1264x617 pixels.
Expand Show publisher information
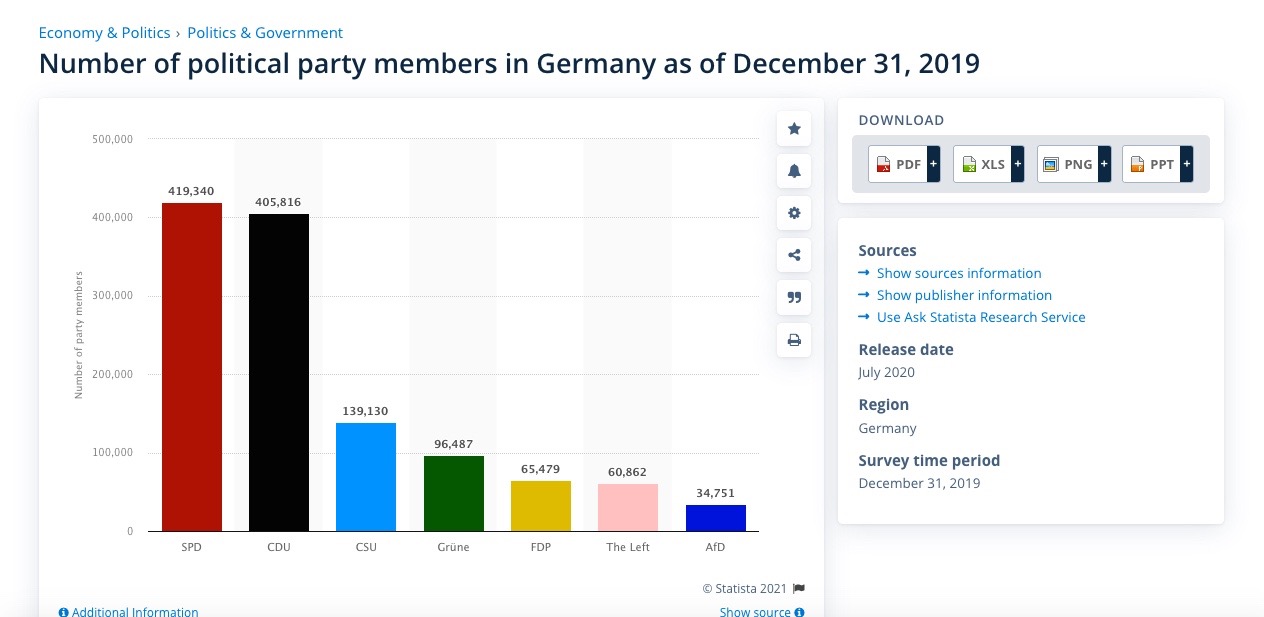coord(963,295)
